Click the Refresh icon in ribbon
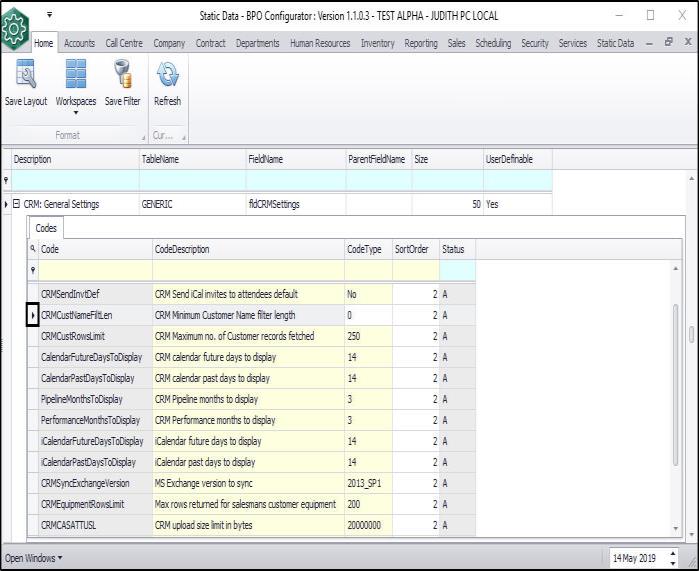 pos(167,76)
